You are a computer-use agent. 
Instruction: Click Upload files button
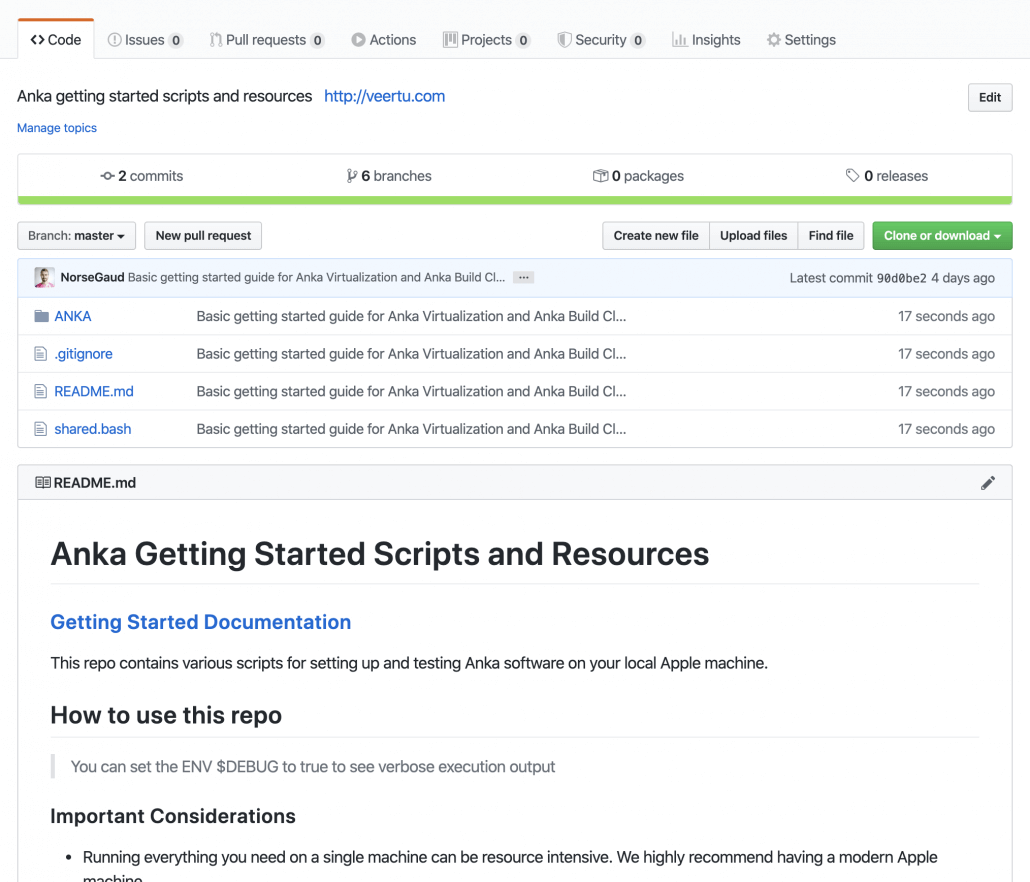(753, 236)
